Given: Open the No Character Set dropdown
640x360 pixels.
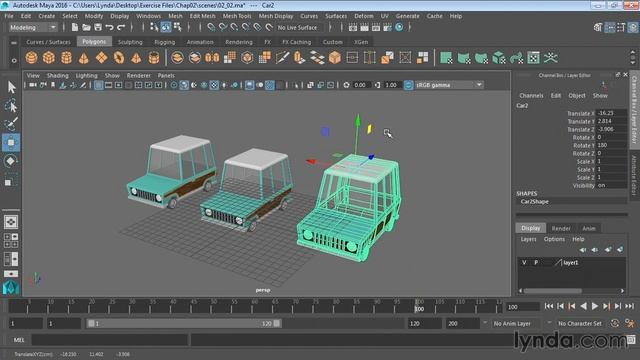Looking at the screenshot, I should (580, 323).
